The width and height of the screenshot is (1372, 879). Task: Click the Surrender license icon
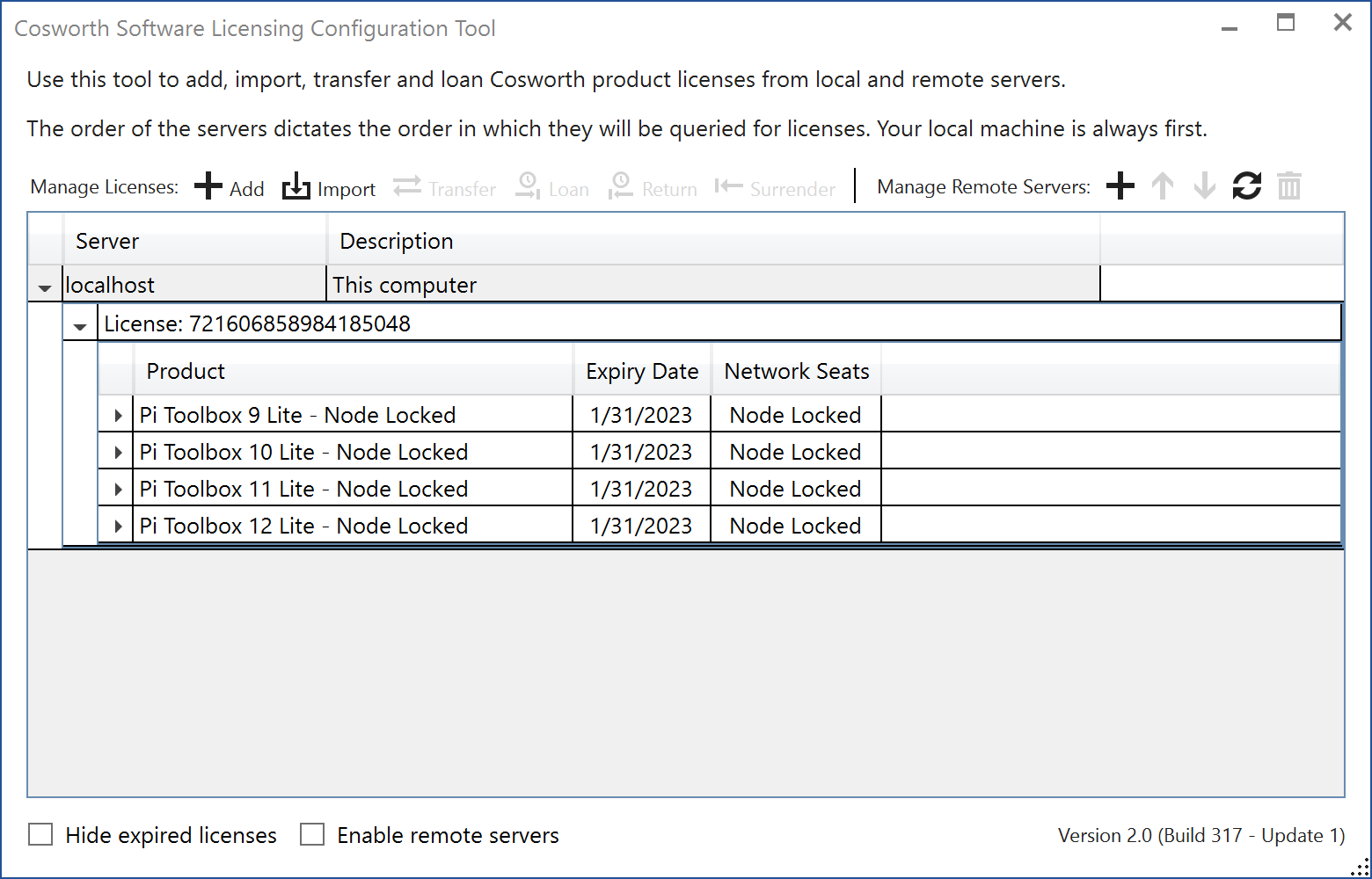point(728,186)
